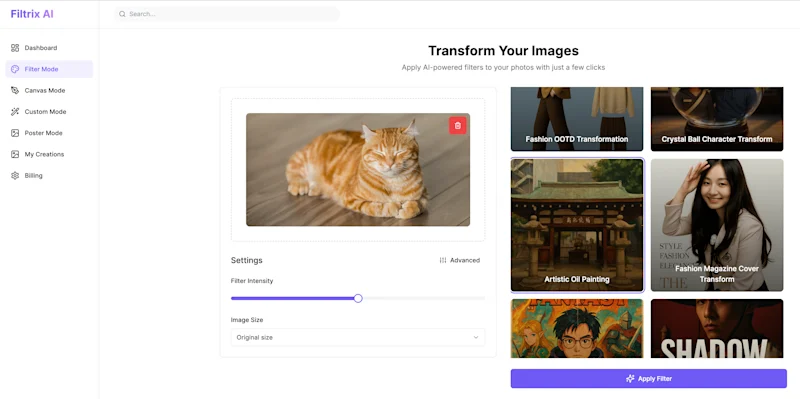Click the My Creations image icon

tap(15, 154)
